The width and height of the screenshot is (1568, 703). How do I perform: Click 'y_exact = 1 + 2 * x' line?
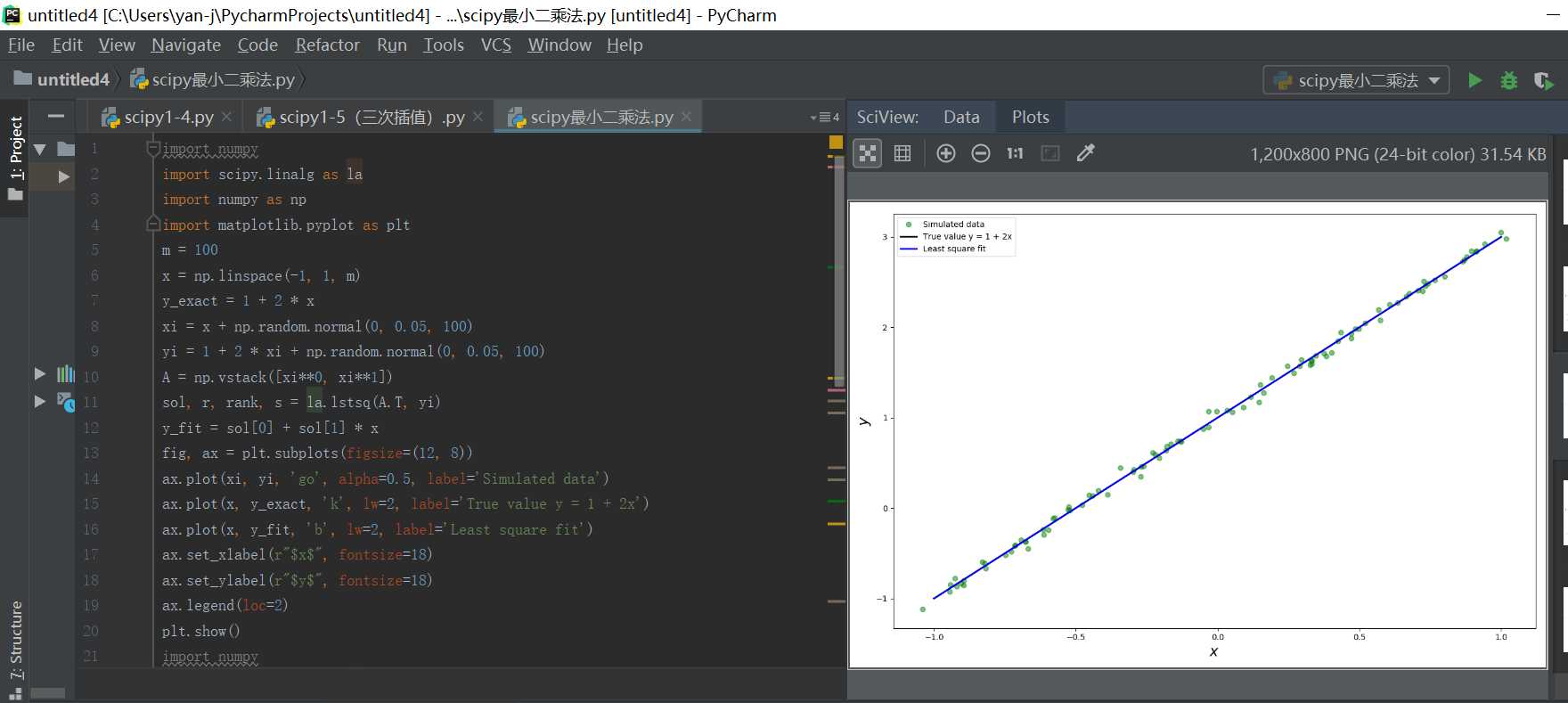pyautogui.click(x=238, y=301)
